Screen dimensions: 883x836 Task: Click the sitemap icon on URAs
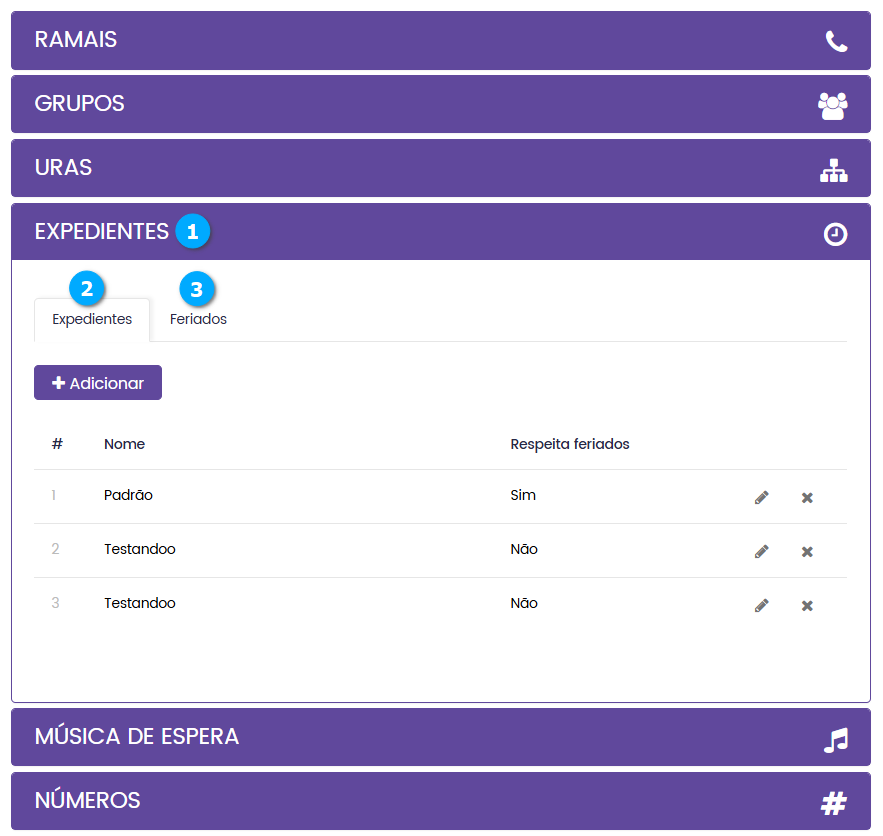pyautogui.click(x=833, y=169)
